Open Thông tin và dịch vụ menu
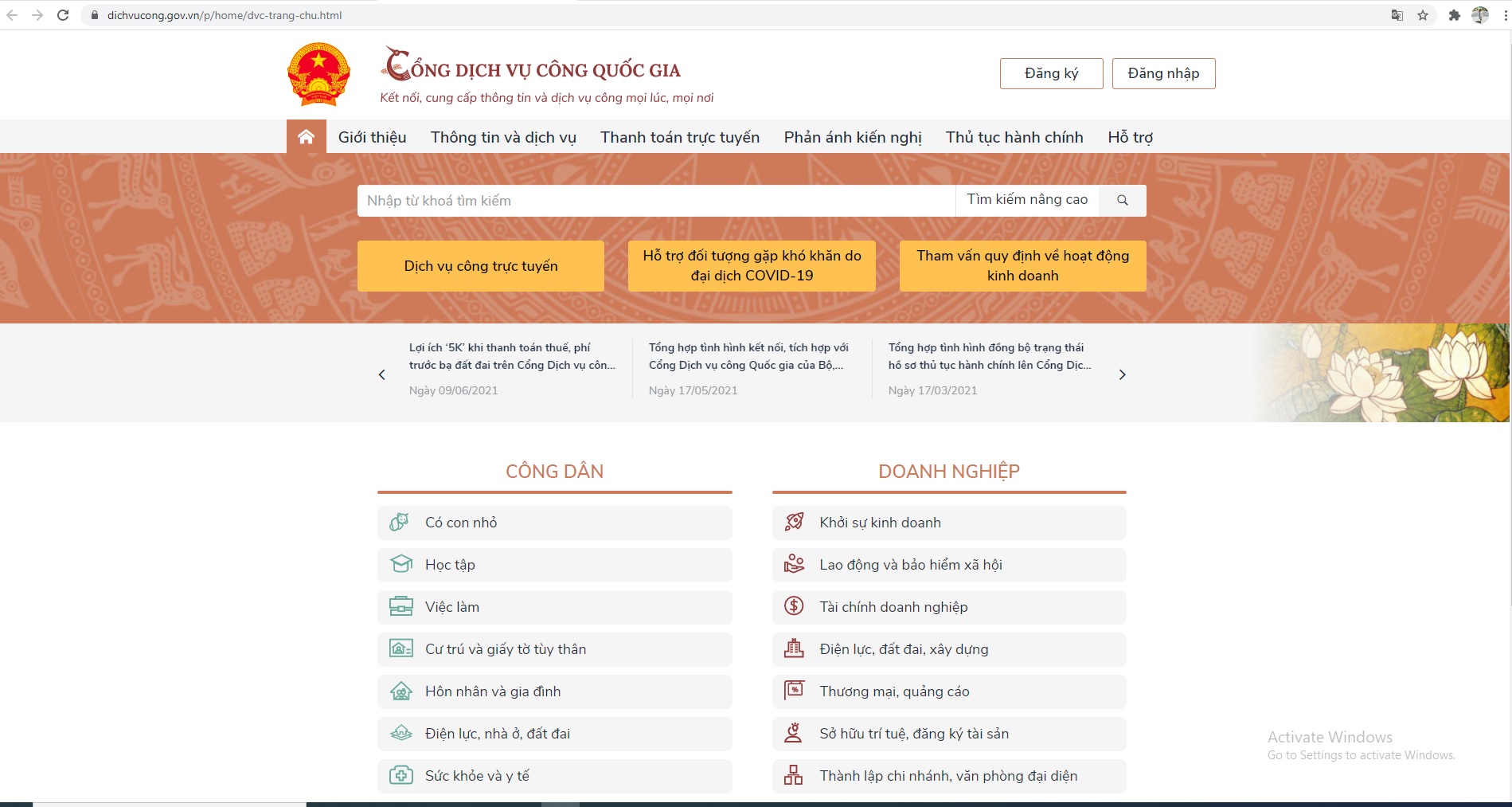 (x=503, y=137)
